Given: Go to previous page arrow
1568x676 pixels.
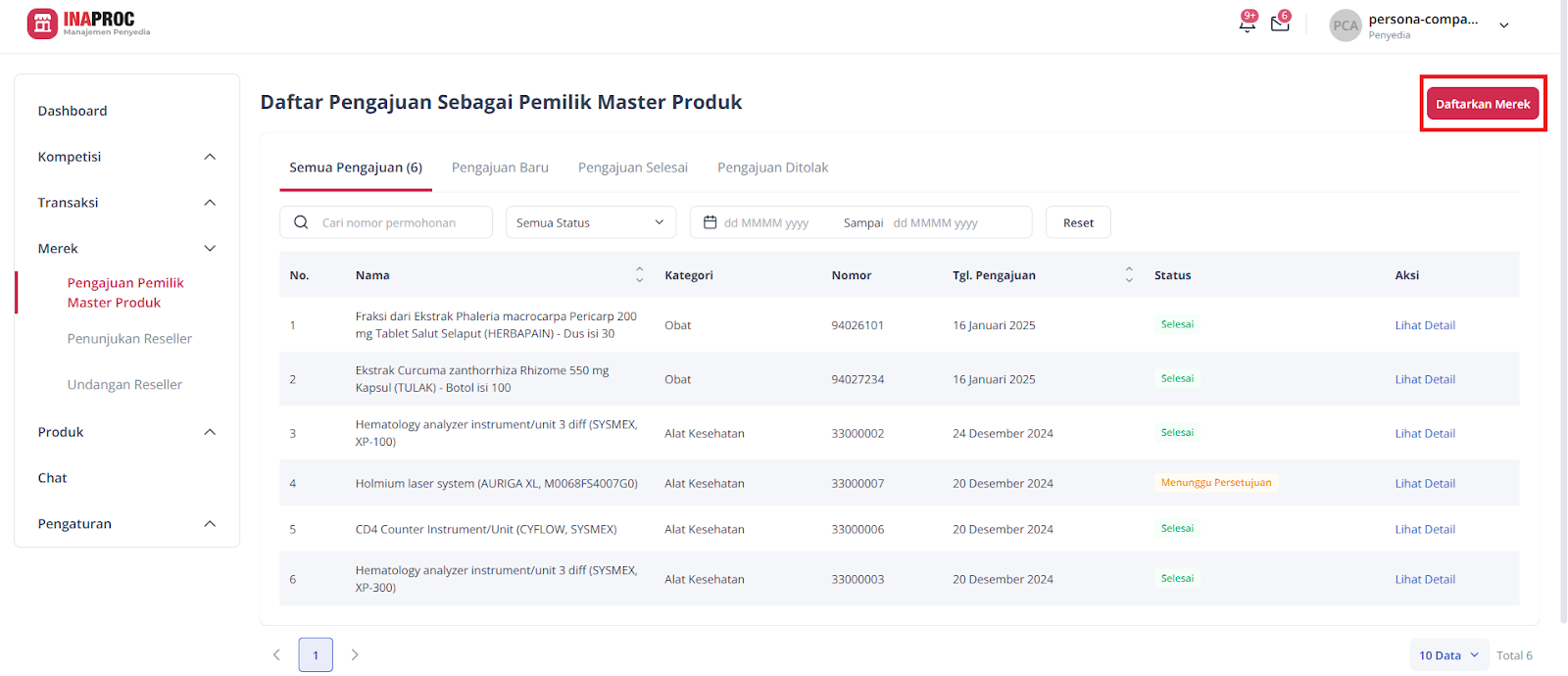Looking at the screenshot, I should 276,654.
